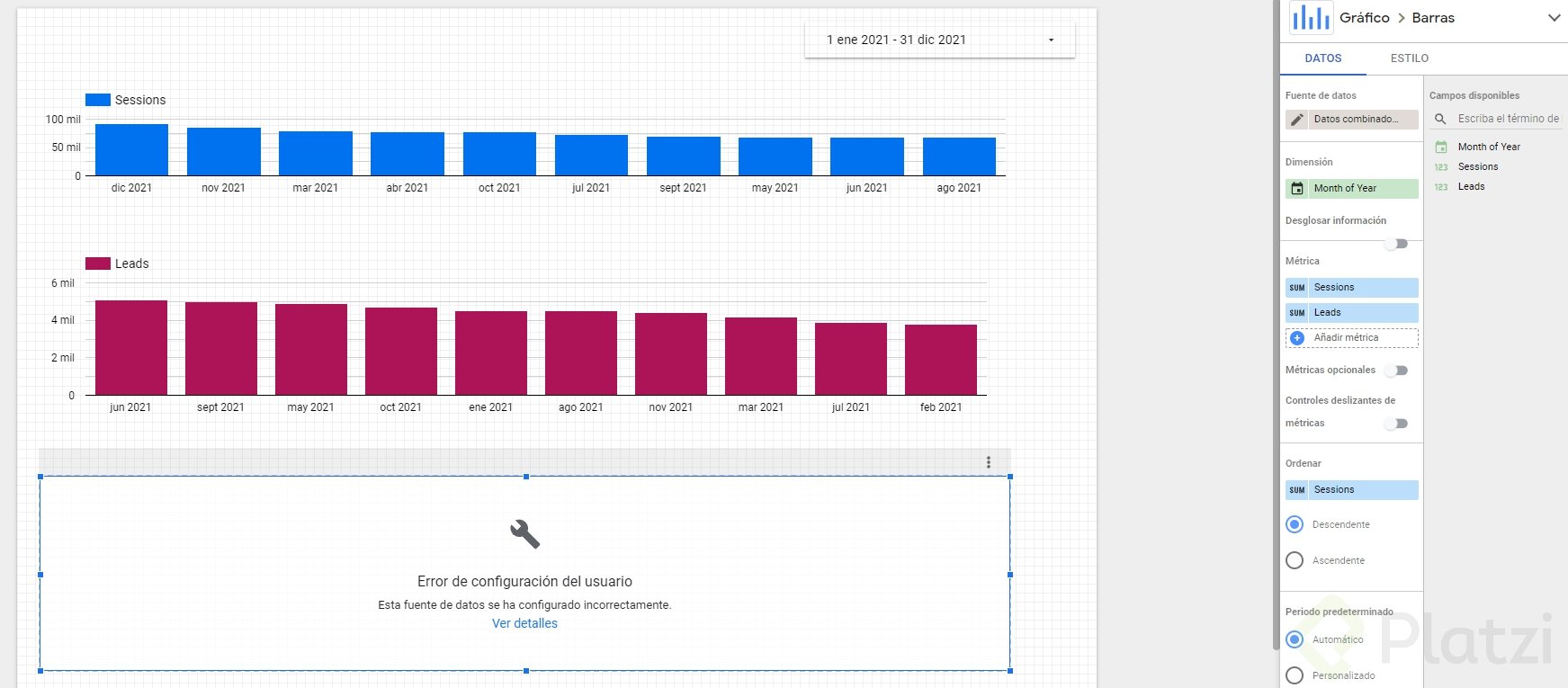Select Automático default period
The width and height of the screenshot is (1568, 688).
coord(1295,639)
